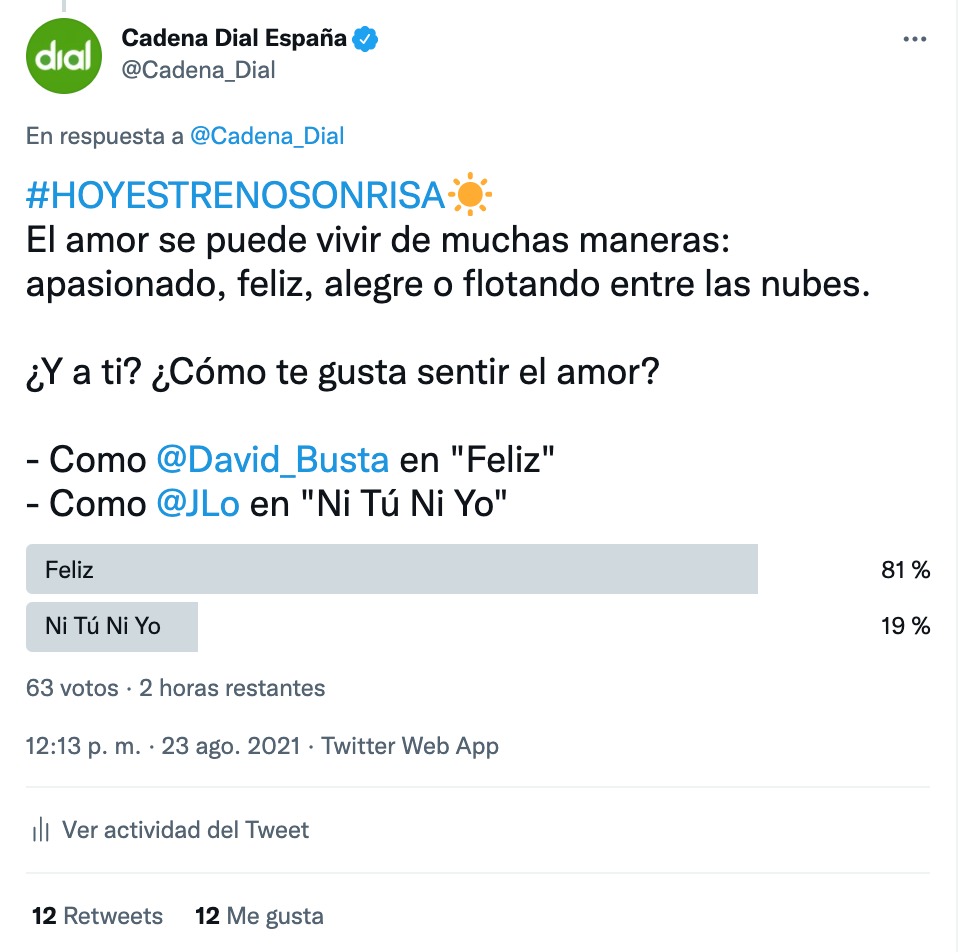Open the Cadena Dial España profile name
The image size is (960, 952).
(x=234, y=40)
